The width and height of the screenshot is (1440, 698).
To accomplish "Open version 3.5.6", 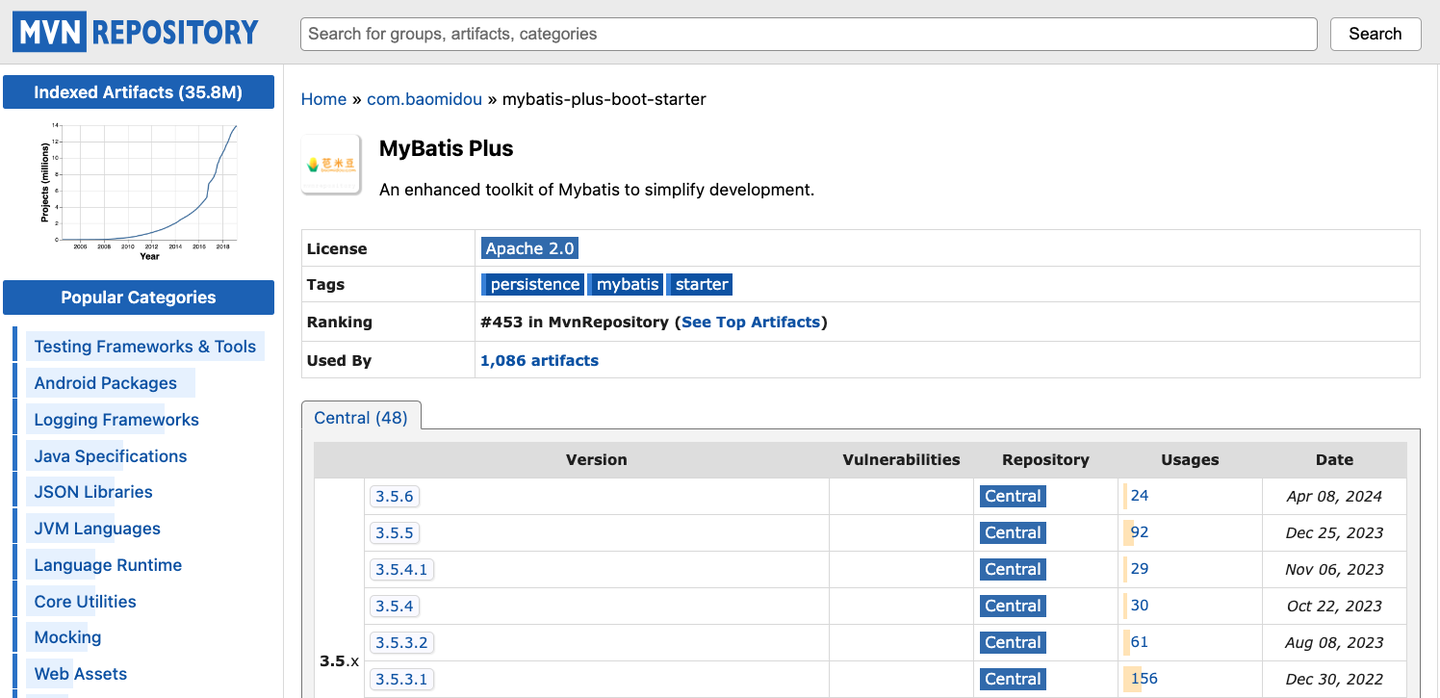I will [393, 496].
